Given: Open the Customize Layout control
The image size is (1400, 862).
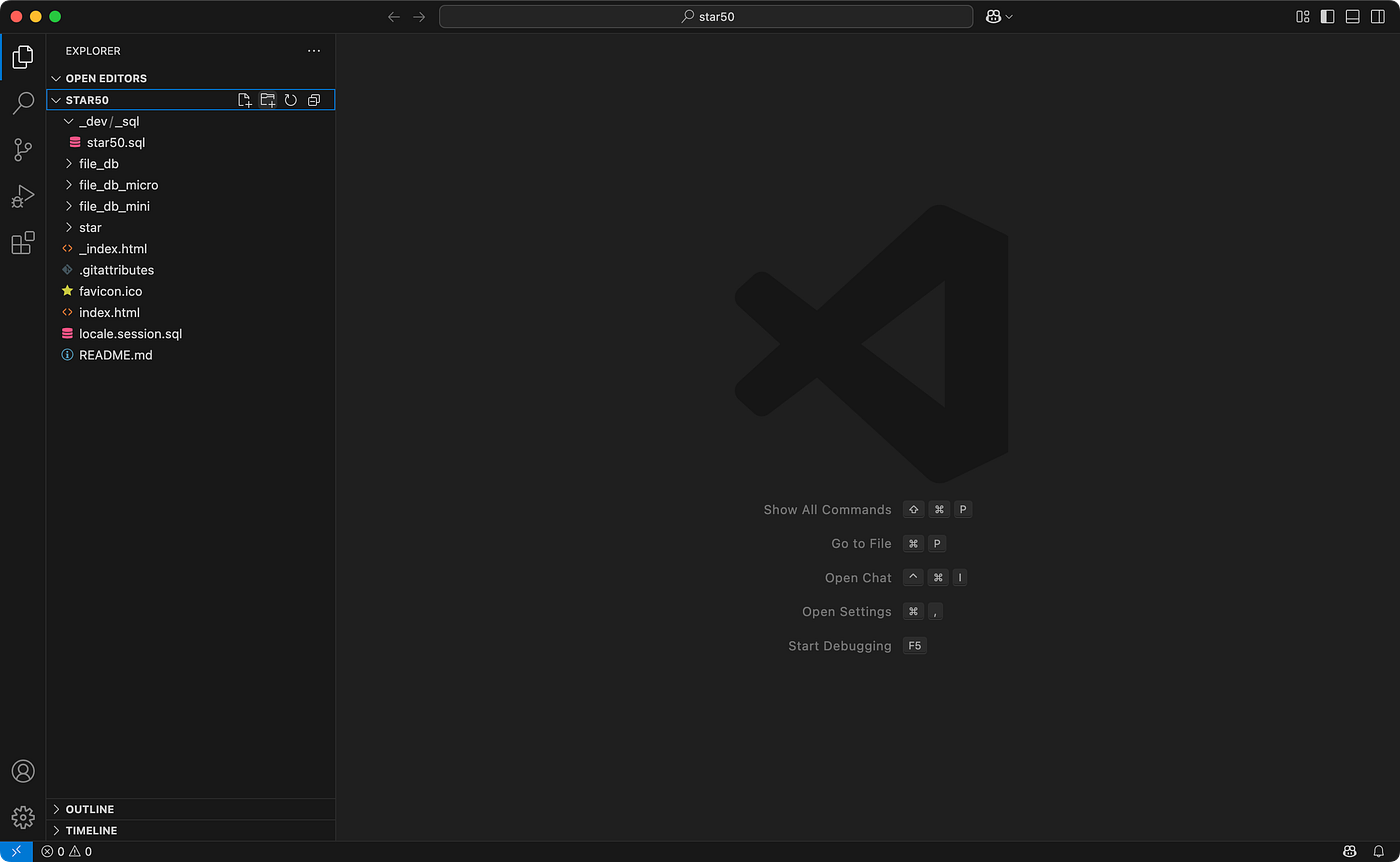Looking at the screenshot, I should pos(1303,17).
